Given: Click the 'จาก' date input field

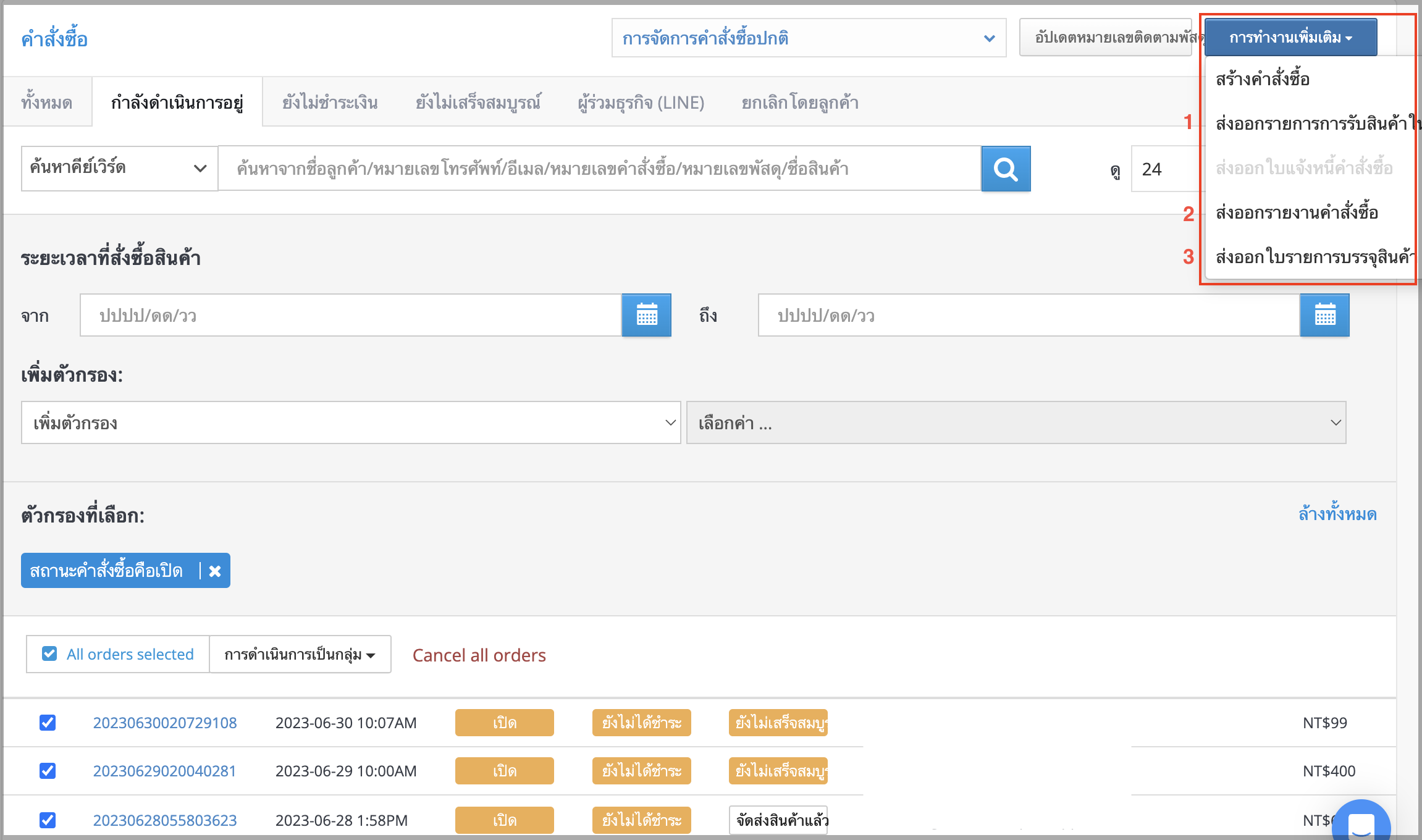Looking at the screenshot, I should point(350,315).
